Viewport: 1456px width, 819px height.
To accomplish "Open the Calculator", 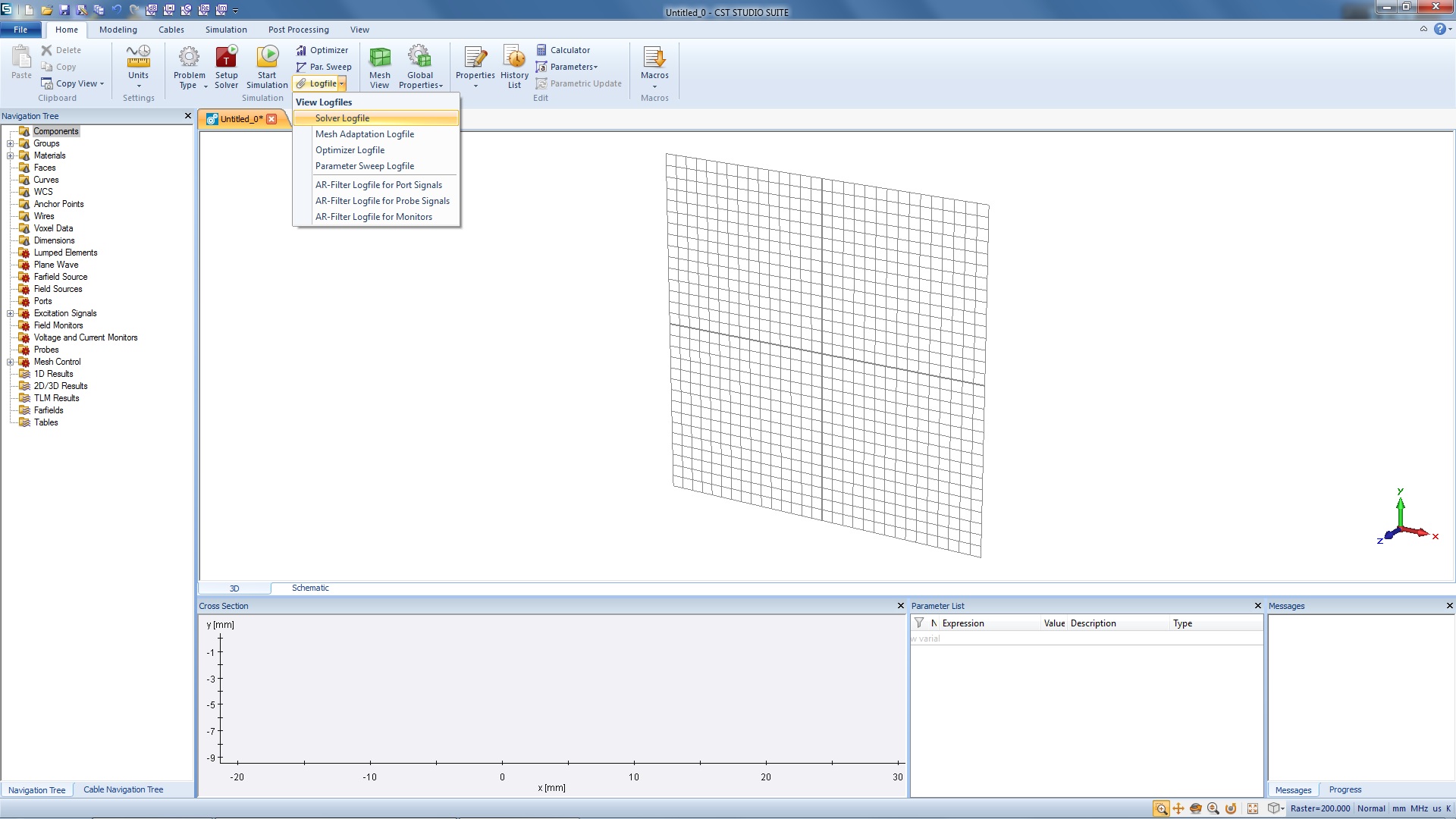I will (x=563, y=50).
